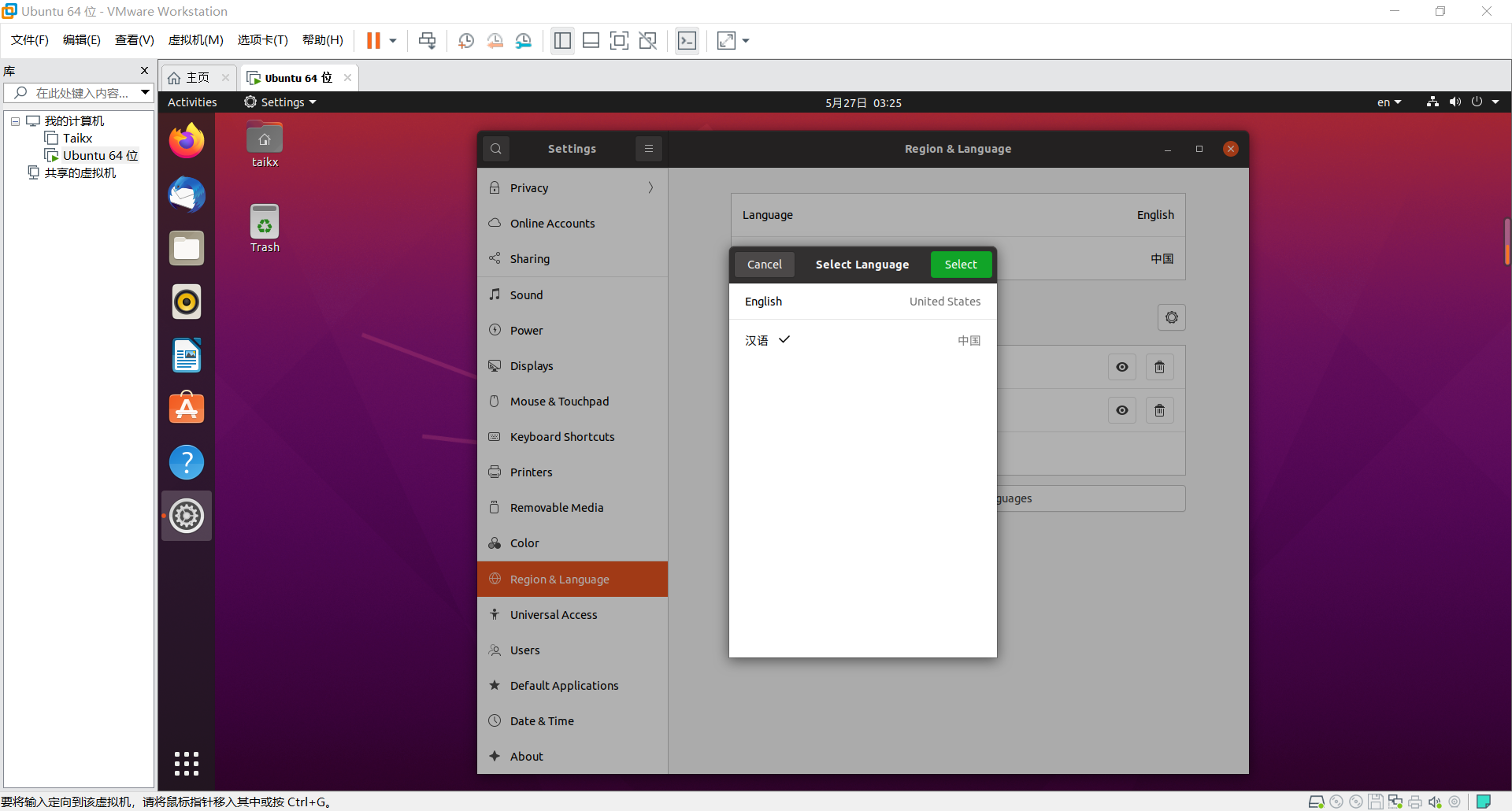The image size is (1512, 811).
Task: Open the Files manager dock icon
Action: [187, 248]
